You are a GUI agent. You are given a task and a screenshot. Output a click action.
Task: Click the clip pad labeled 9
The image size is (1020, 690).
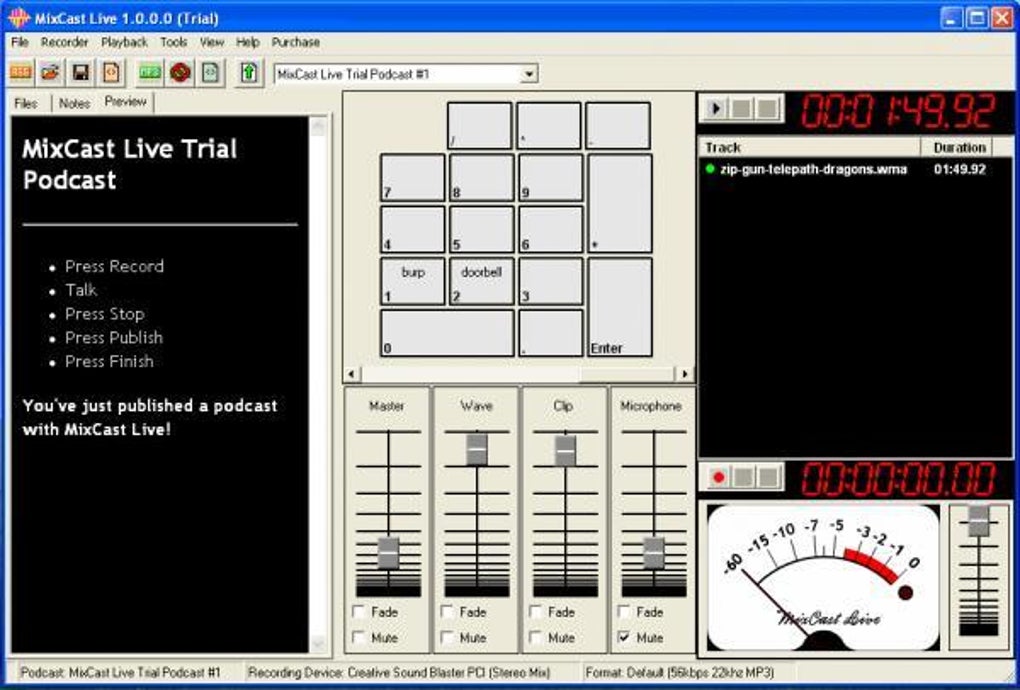pos(551,177)
